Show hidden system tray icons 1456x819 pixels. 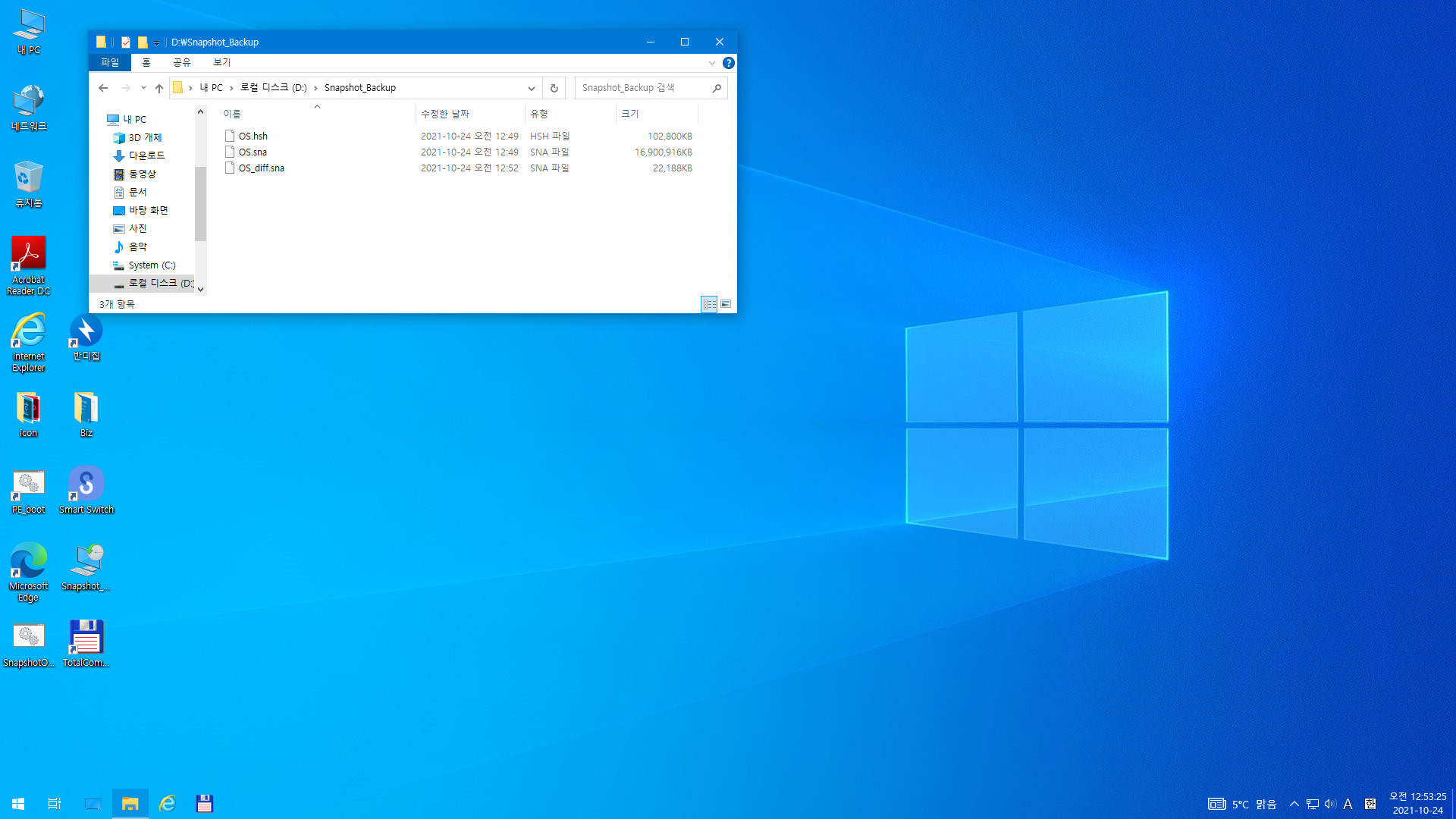(x=1294, y=804)
